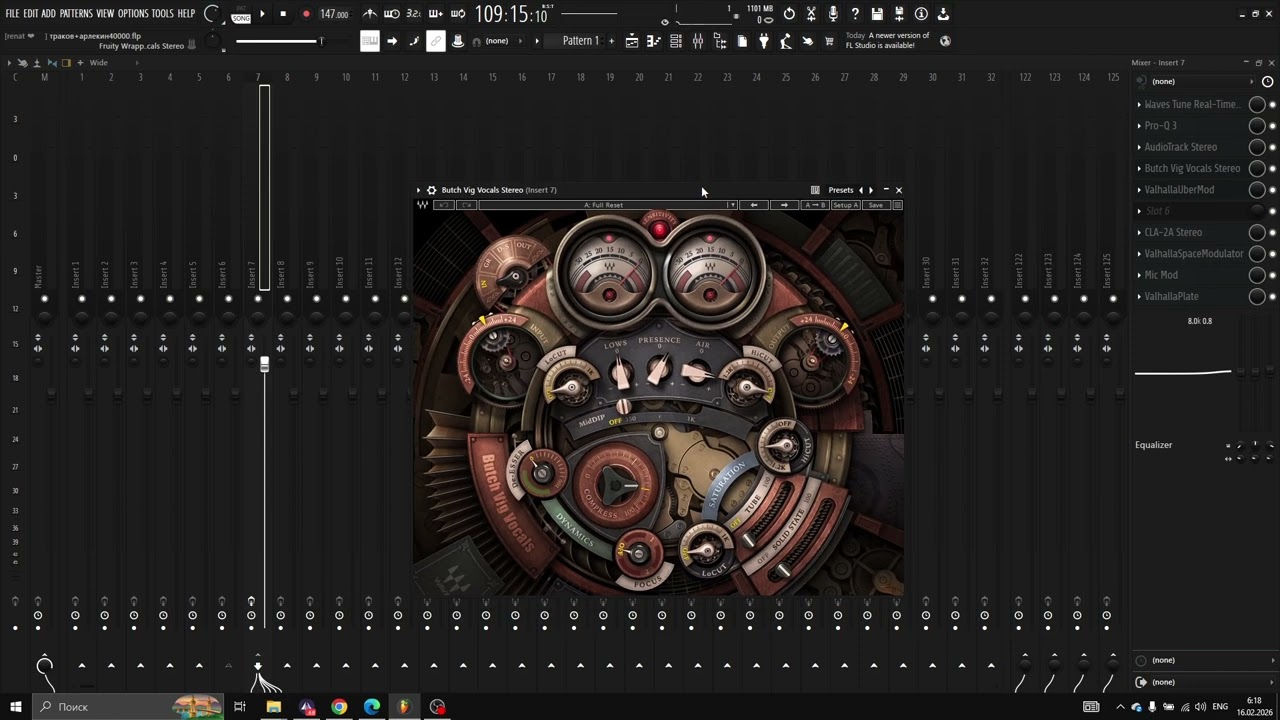The height and width of the screenshot is (720, 1280).
Task: Open Butch Vig Vocals plugin options gear
Action: coord(431,190)
